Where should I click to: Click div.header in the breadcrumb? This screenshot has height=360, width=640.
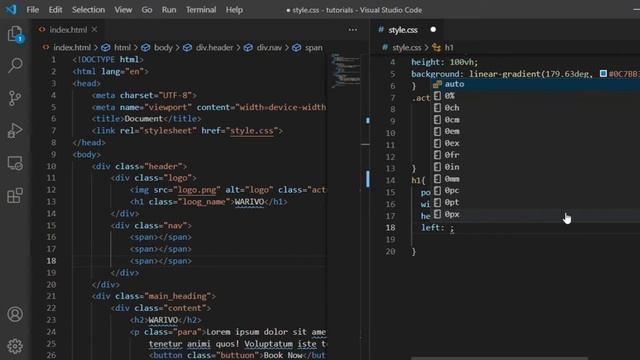click(x=214, y=48)
